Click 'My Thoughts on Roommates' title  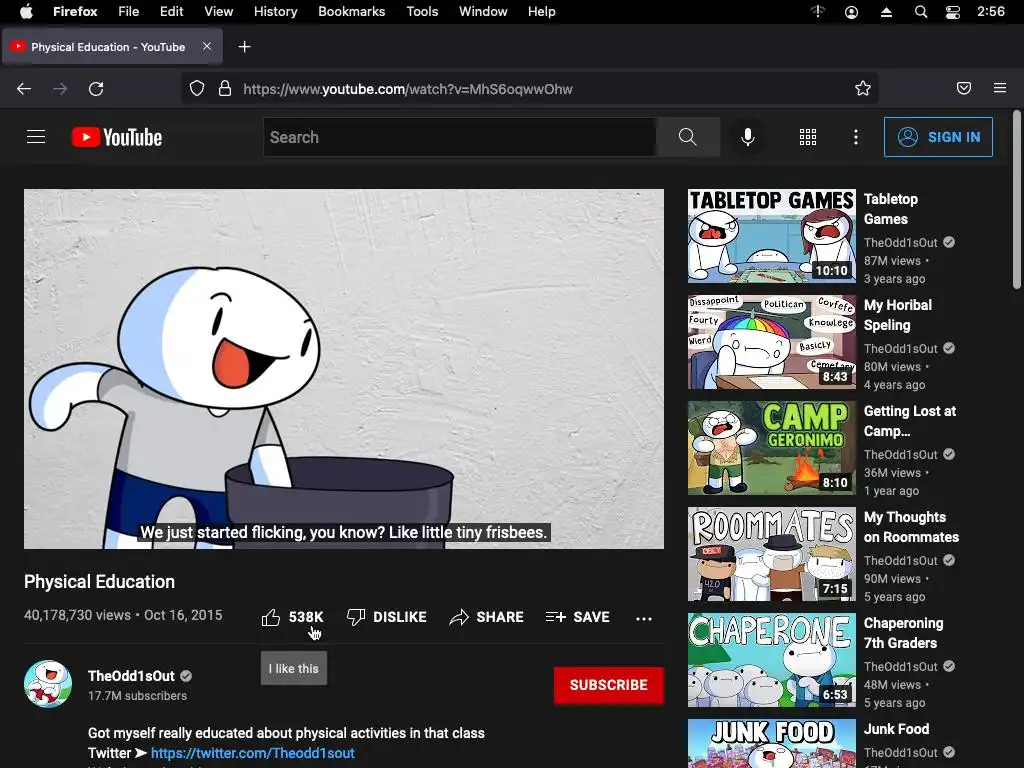click(912, 527)
